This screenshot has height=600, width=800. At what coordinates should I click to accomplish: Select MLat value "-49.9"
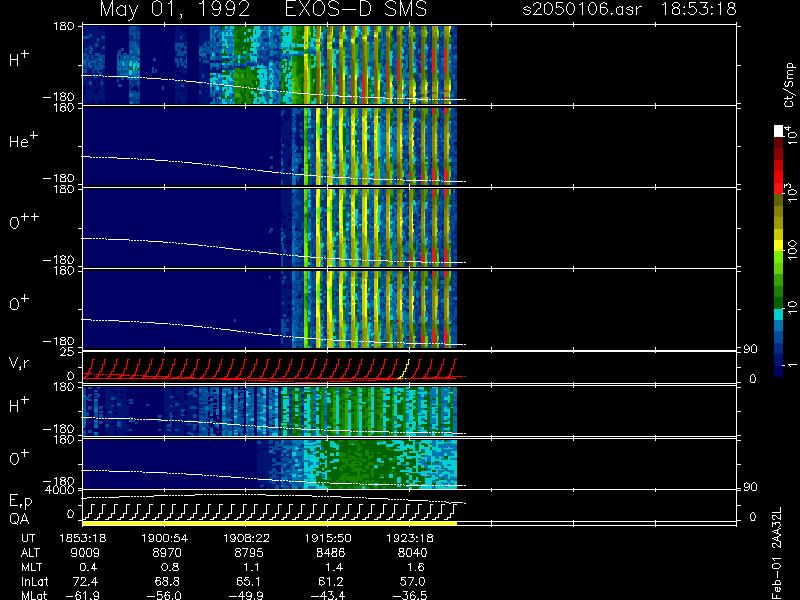pos(245,595)
